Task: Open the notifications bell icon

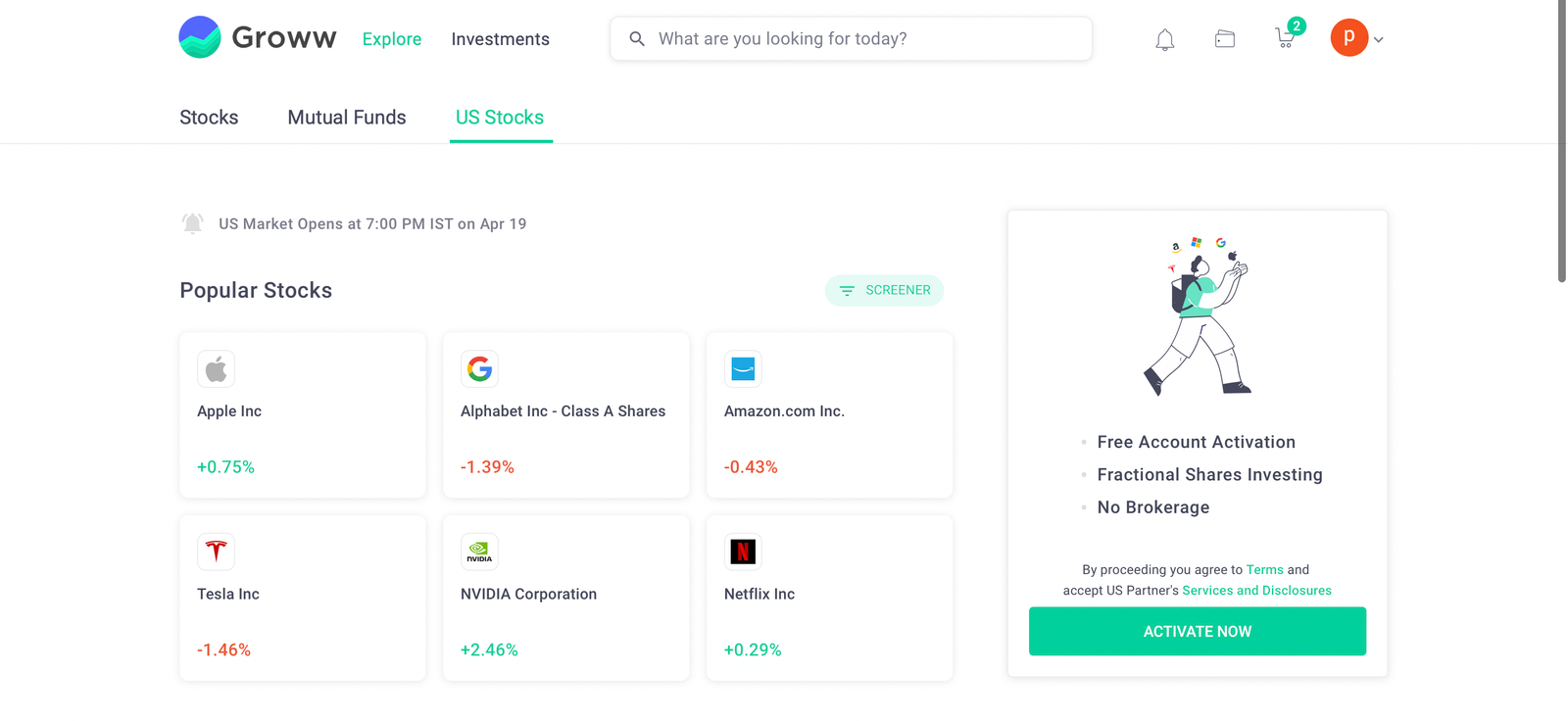Action: 1164,40
